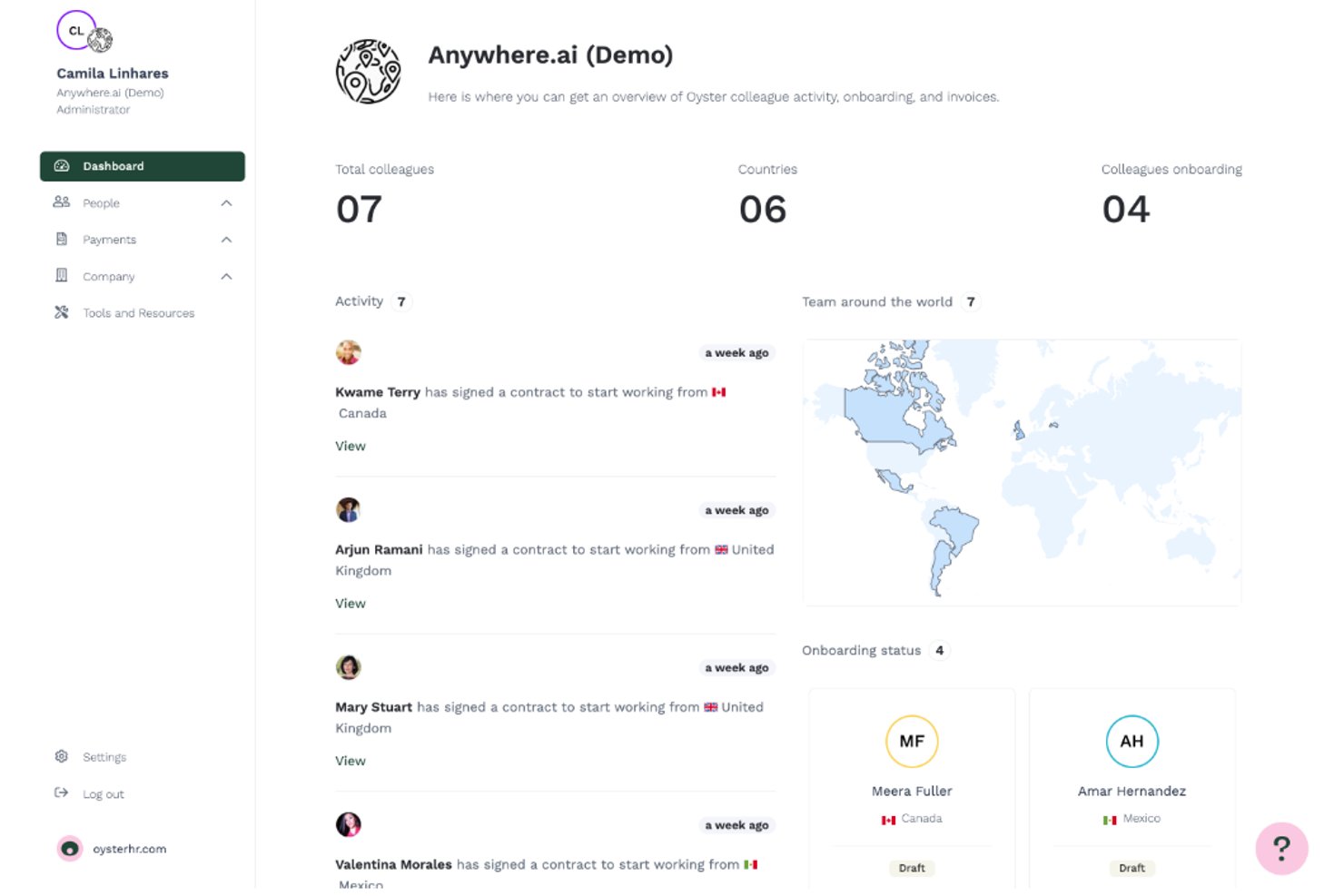Image resolution: width=1344 pixels, height=896 pixels.
Task: Open the Payments menu item
Action: click(x=143, y=240)
